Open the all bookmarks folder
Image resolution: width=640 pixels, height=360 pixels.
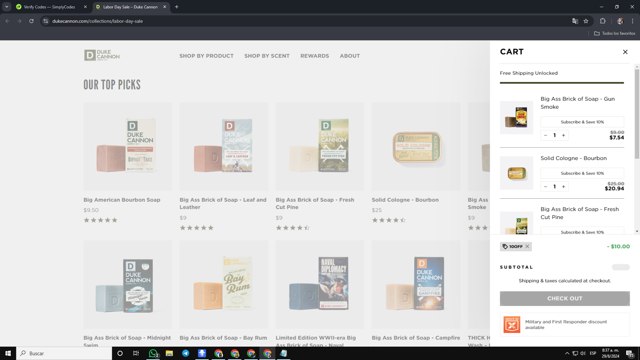coord(614,33)
